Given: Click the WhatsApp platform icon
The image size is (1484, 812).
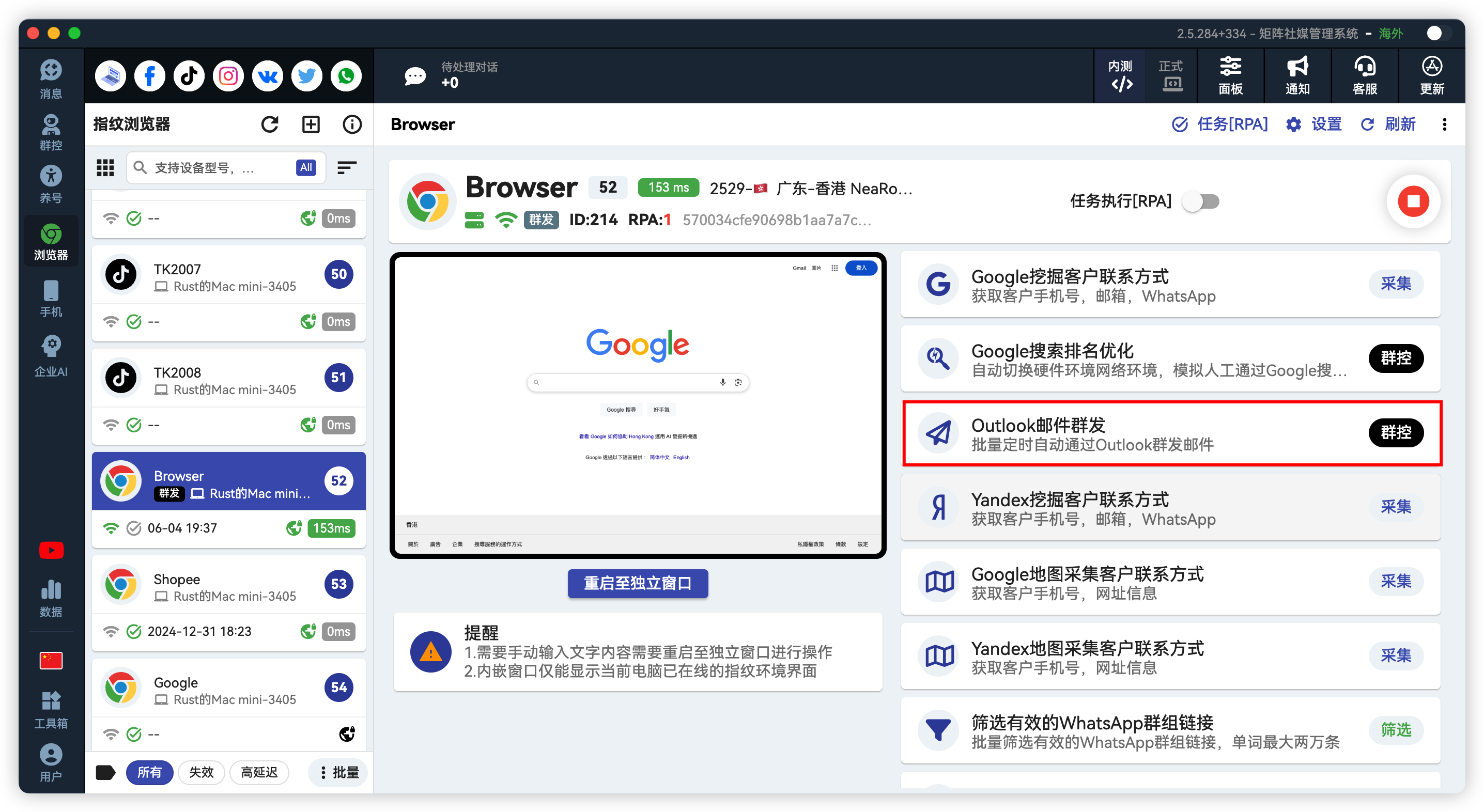Looking at the screenshot, I should (346, 76).
